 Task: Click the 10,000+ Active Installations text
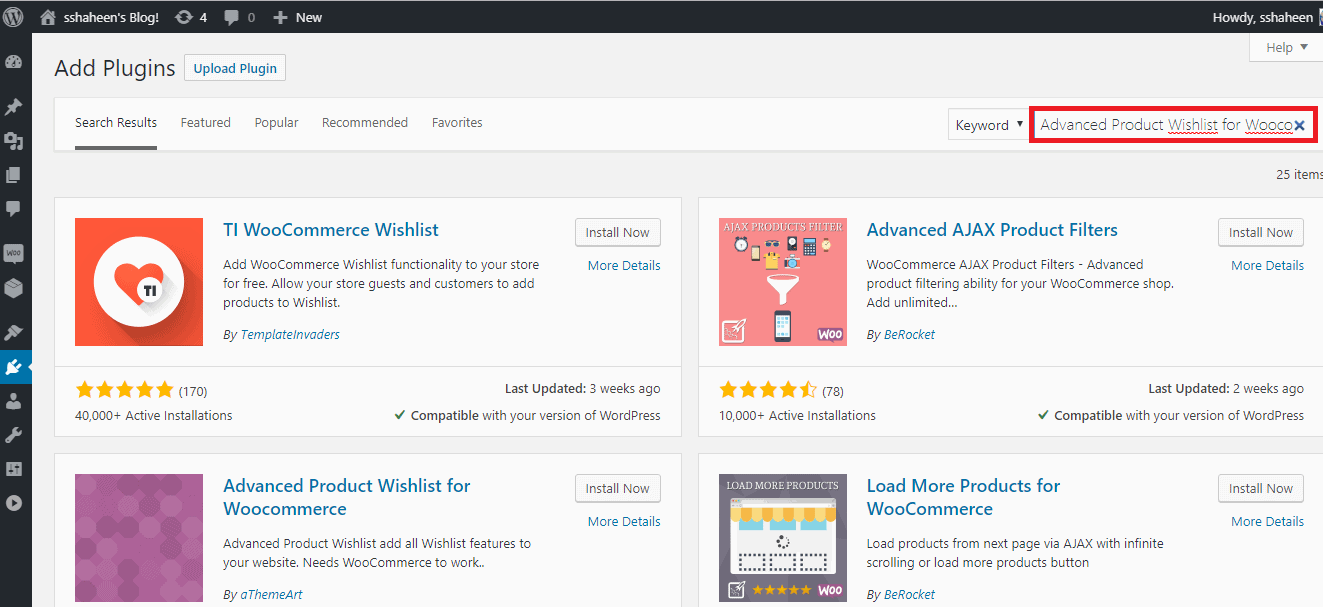pyautogui.click(x=797, y=415)
